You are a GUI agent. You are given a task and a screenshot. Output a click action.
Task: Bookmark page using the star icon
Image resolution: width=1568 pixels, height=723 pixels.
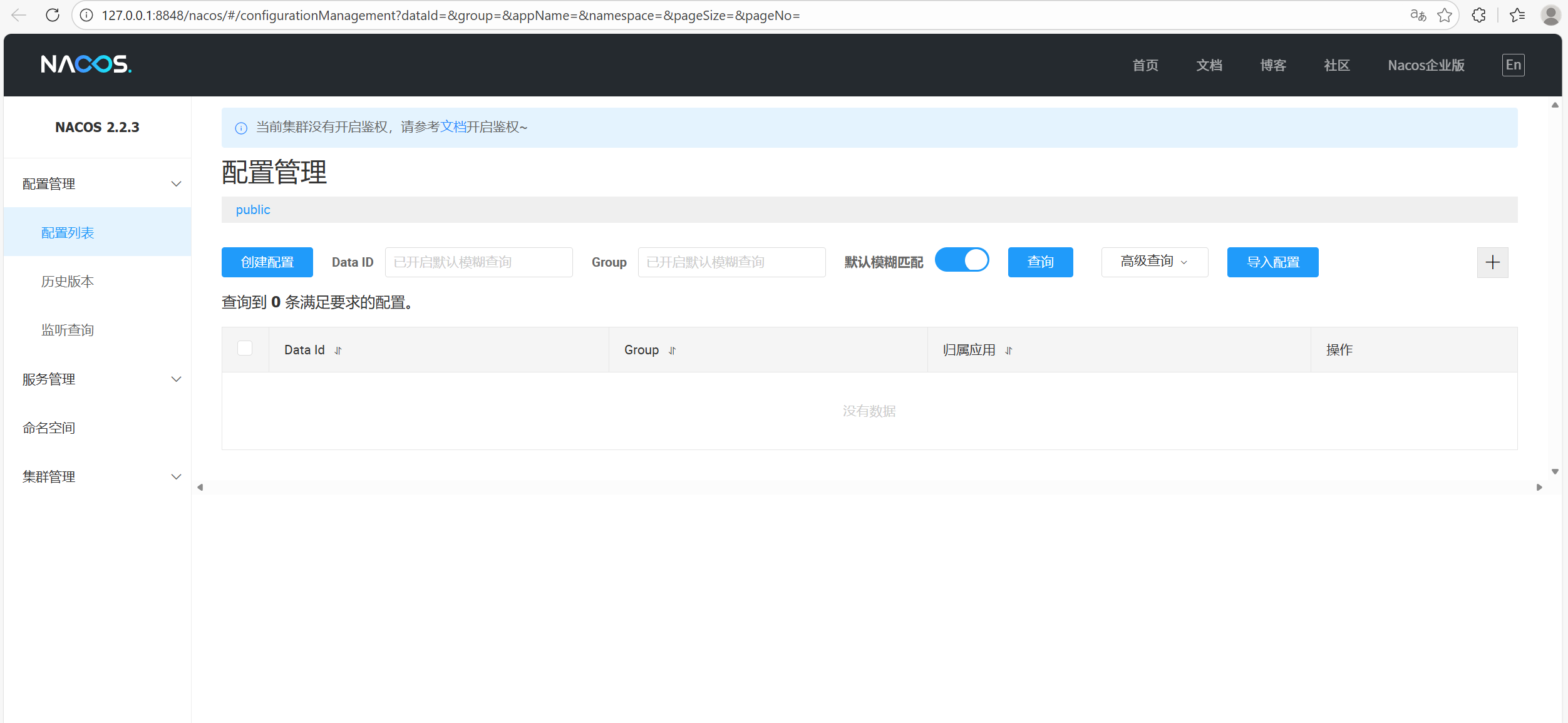(1445, 15)
